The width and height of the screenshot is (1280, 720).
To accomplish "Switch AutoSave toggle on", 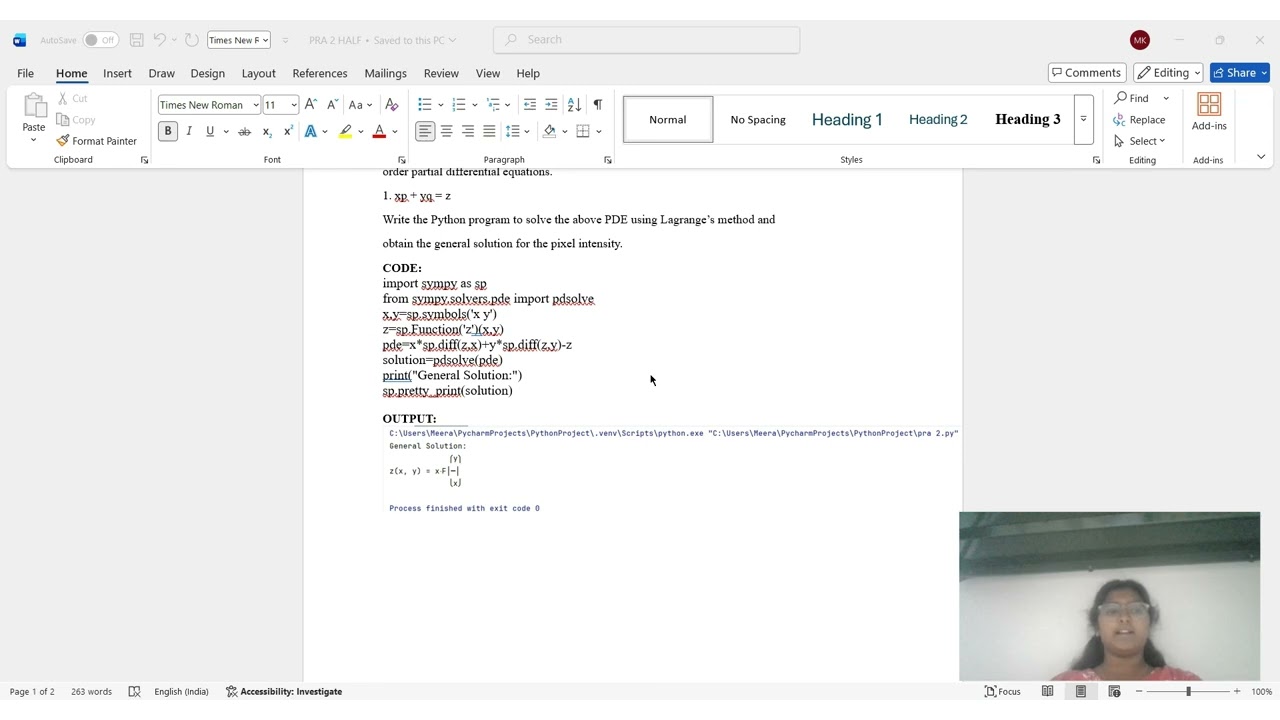I will point(100,40).
